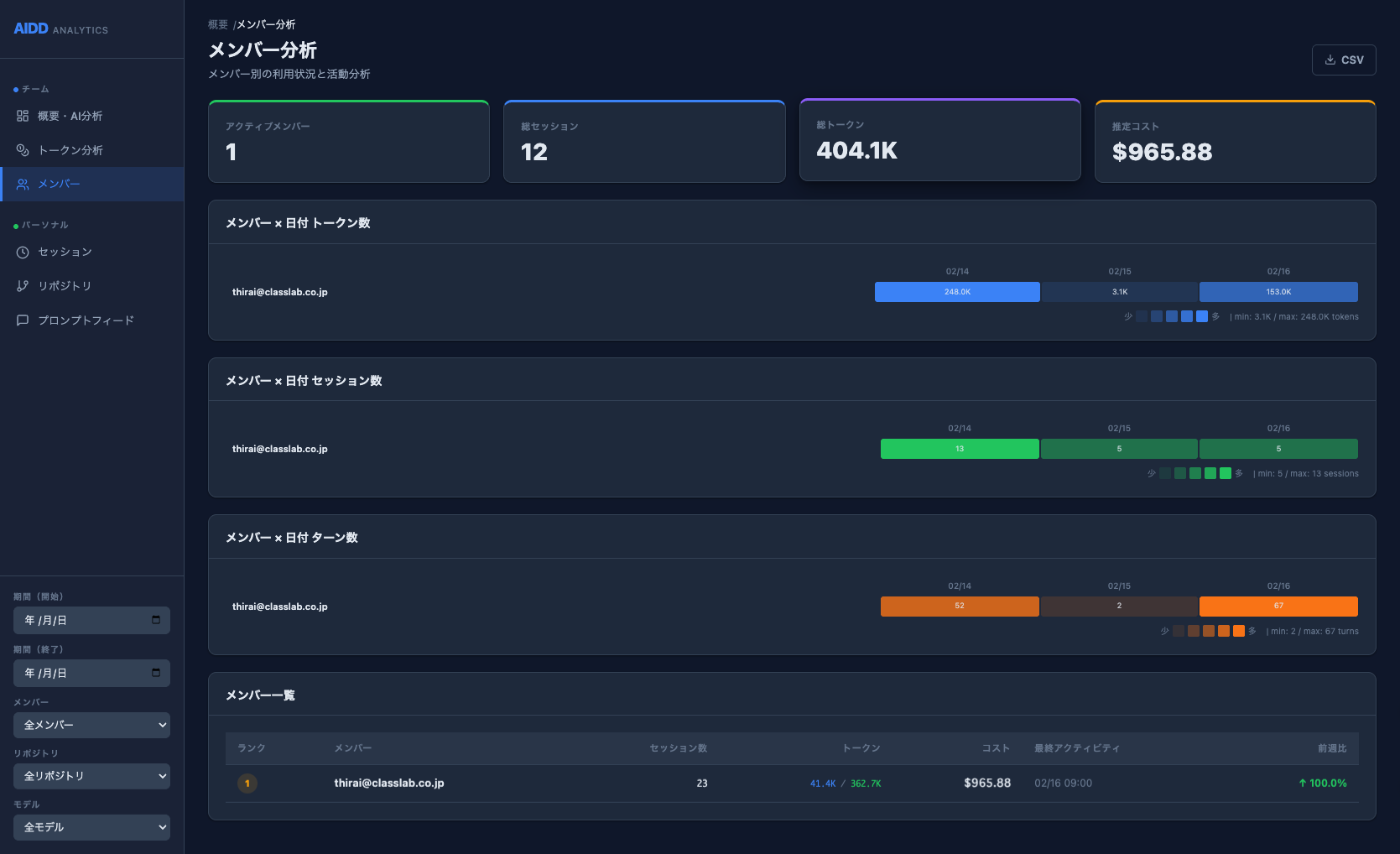Open the 全モデル model dropdown
This screenshot has width=1400, height=854.
tap(91, 827)
